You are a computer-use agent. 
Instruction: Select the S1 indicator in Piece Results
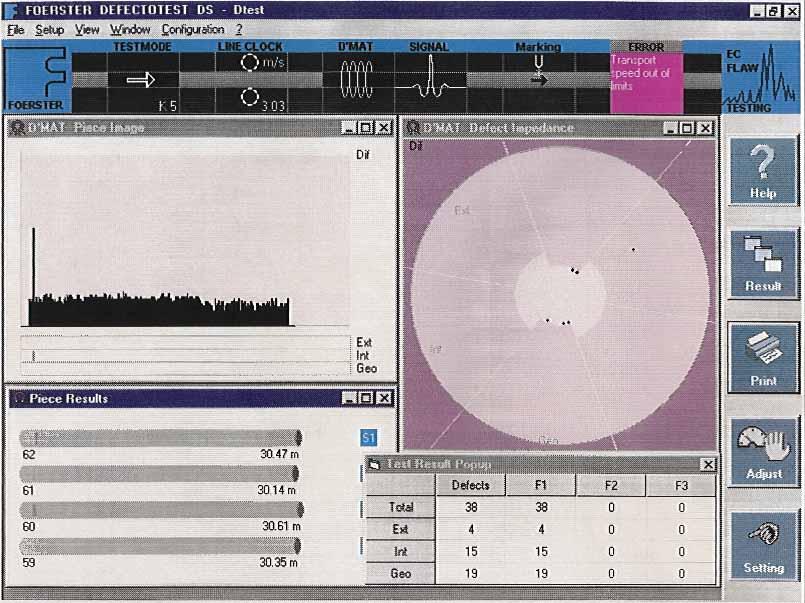coord(369,438)
